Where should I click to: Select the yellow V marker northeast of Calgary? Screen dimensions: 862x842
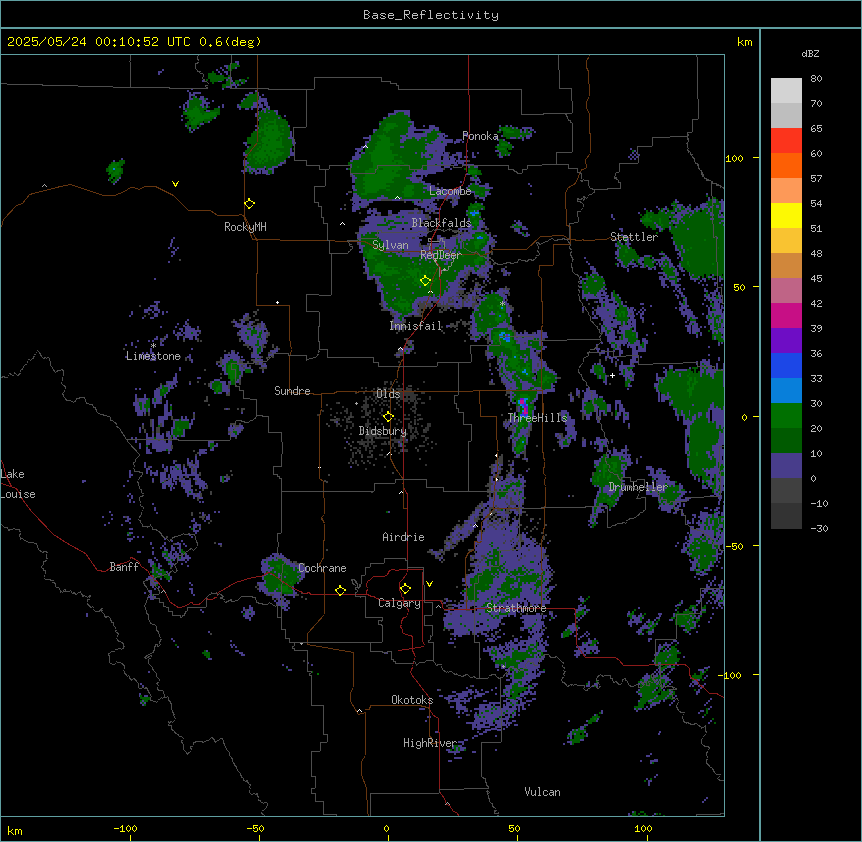click(429, 584)
